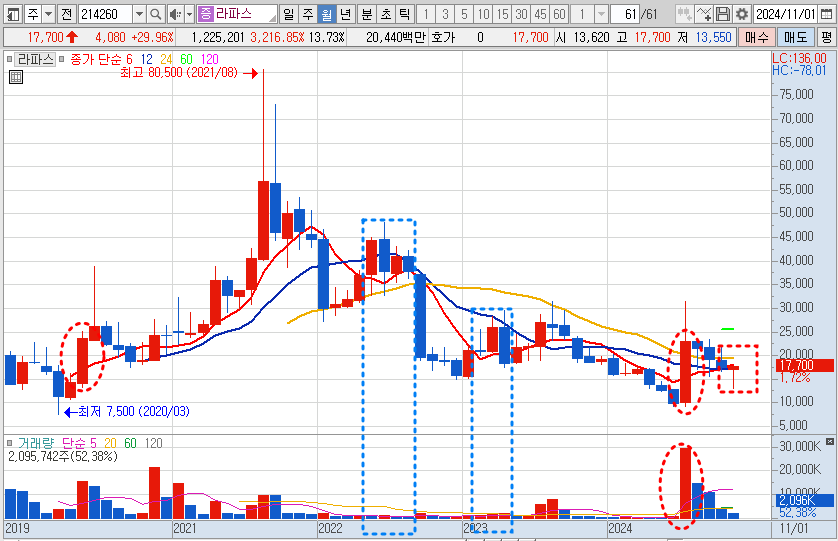838x541 pixels.
Task: Click the small square marker before 거래량 legend
Action: (x=10, y=443)
